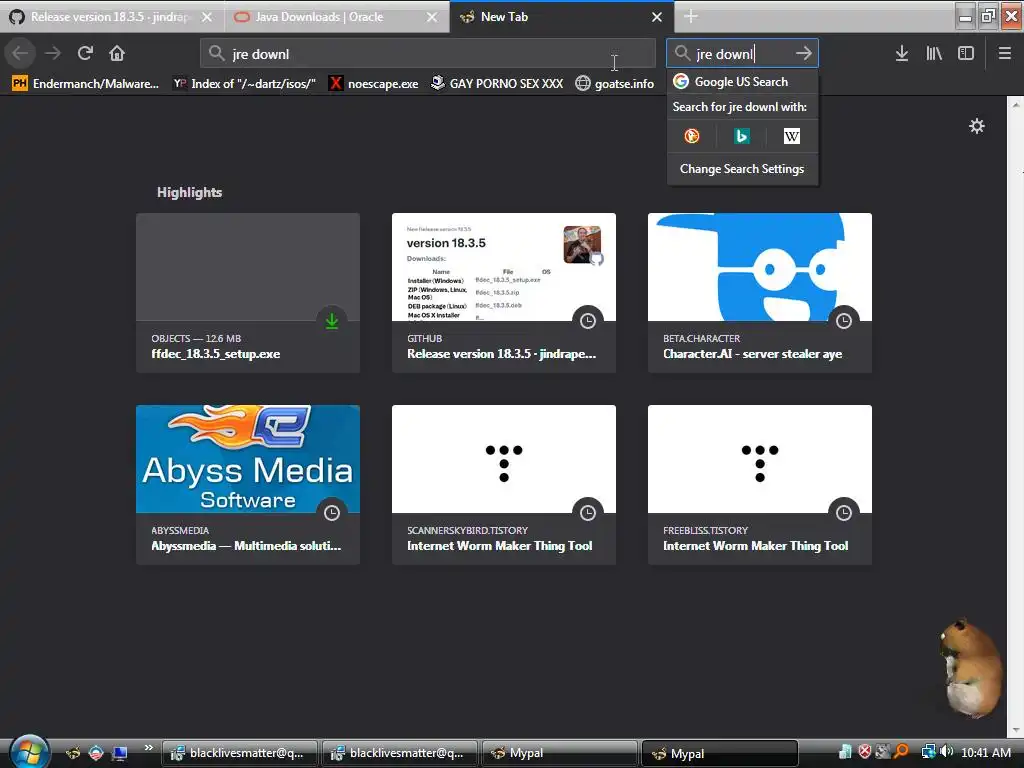Open ffdec_18.3.5_setup.exe highlight card
The height and width of the screenshot is (768, 1024).
point(248,293)
